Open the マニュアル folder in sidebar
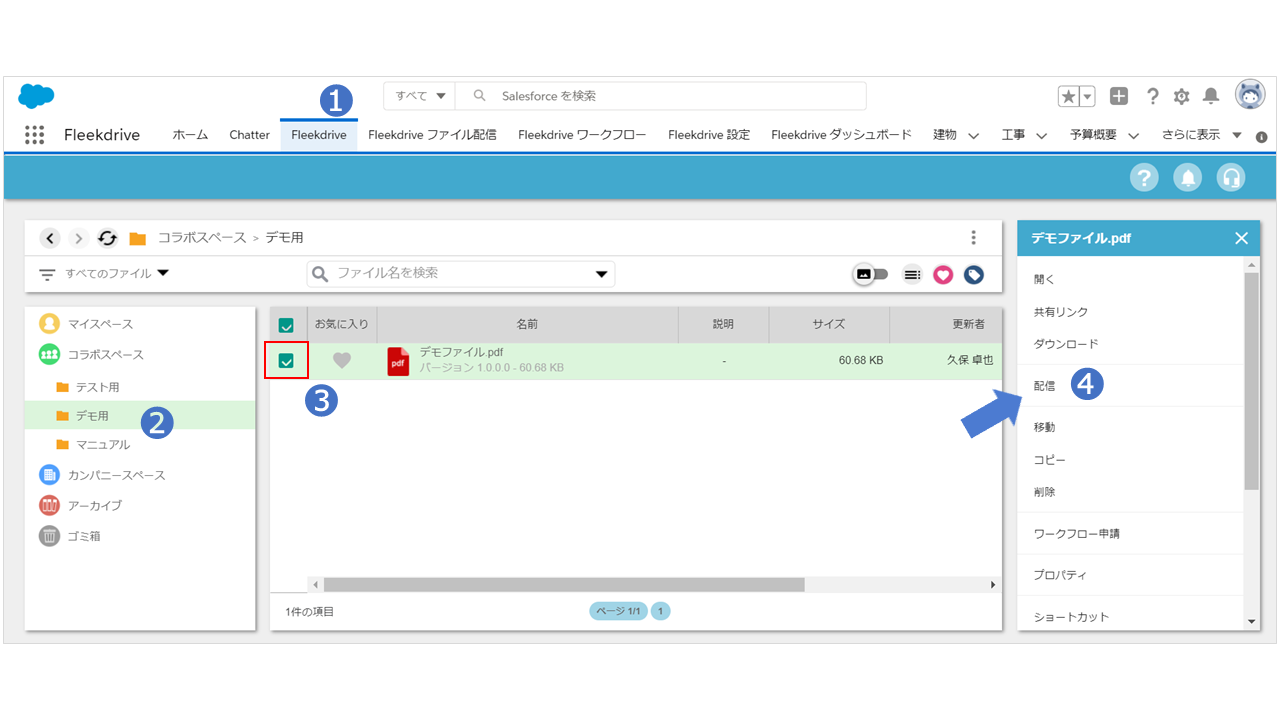The width and height of the screenshot is (1280, 720). tap(102, 445)
